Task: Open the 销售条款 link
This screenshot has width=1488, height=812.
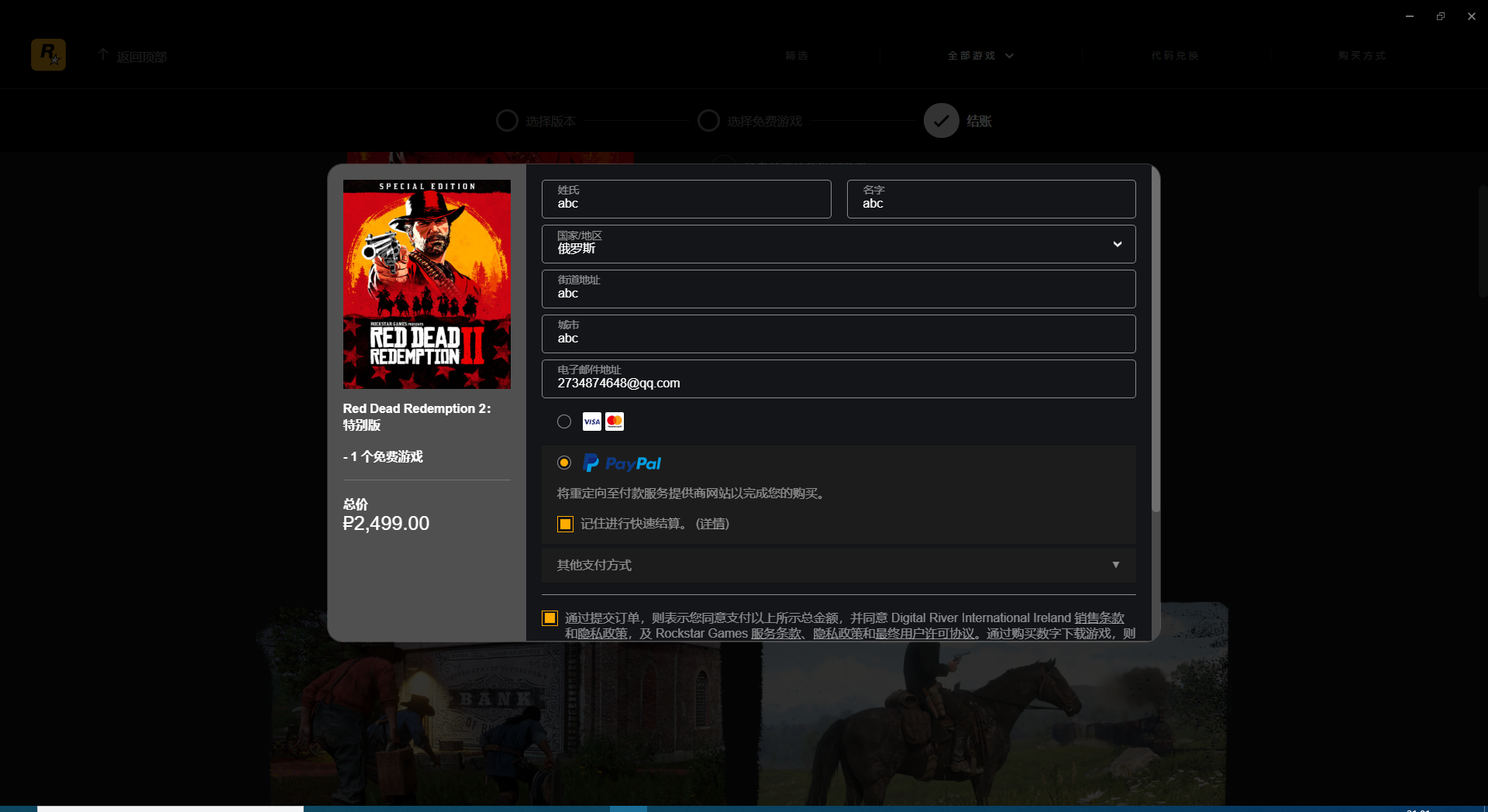Action: pyautogui.click(x=1099, y=618)
